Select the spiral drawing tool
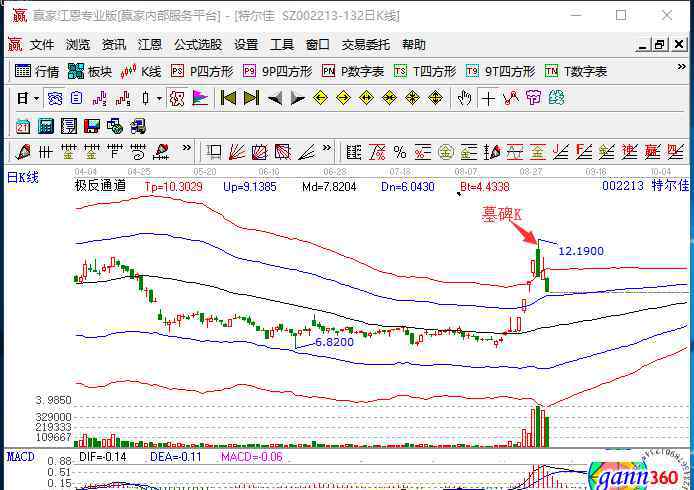Screen dimensions: 694x490 (138, 152)
